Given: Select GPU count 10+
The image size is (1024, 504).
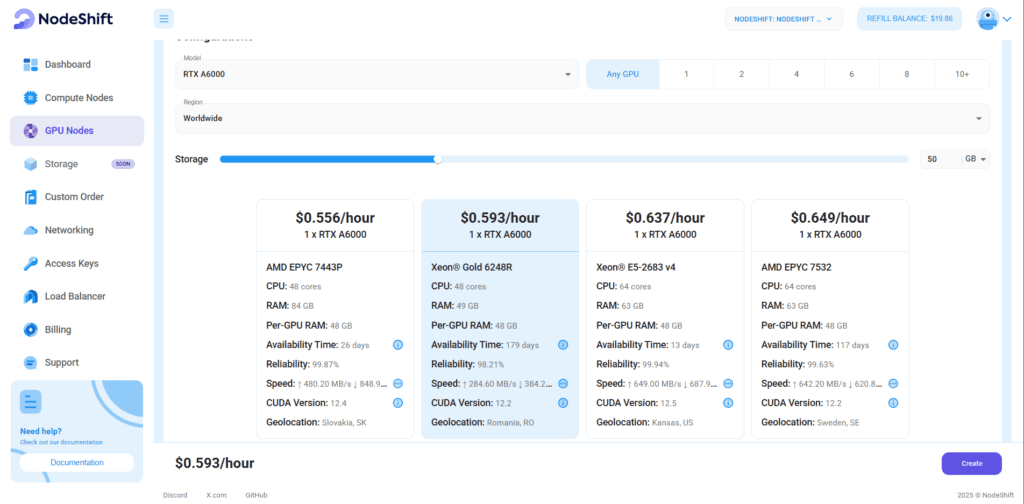Looking at the screenshot, I should click(962, 74).
